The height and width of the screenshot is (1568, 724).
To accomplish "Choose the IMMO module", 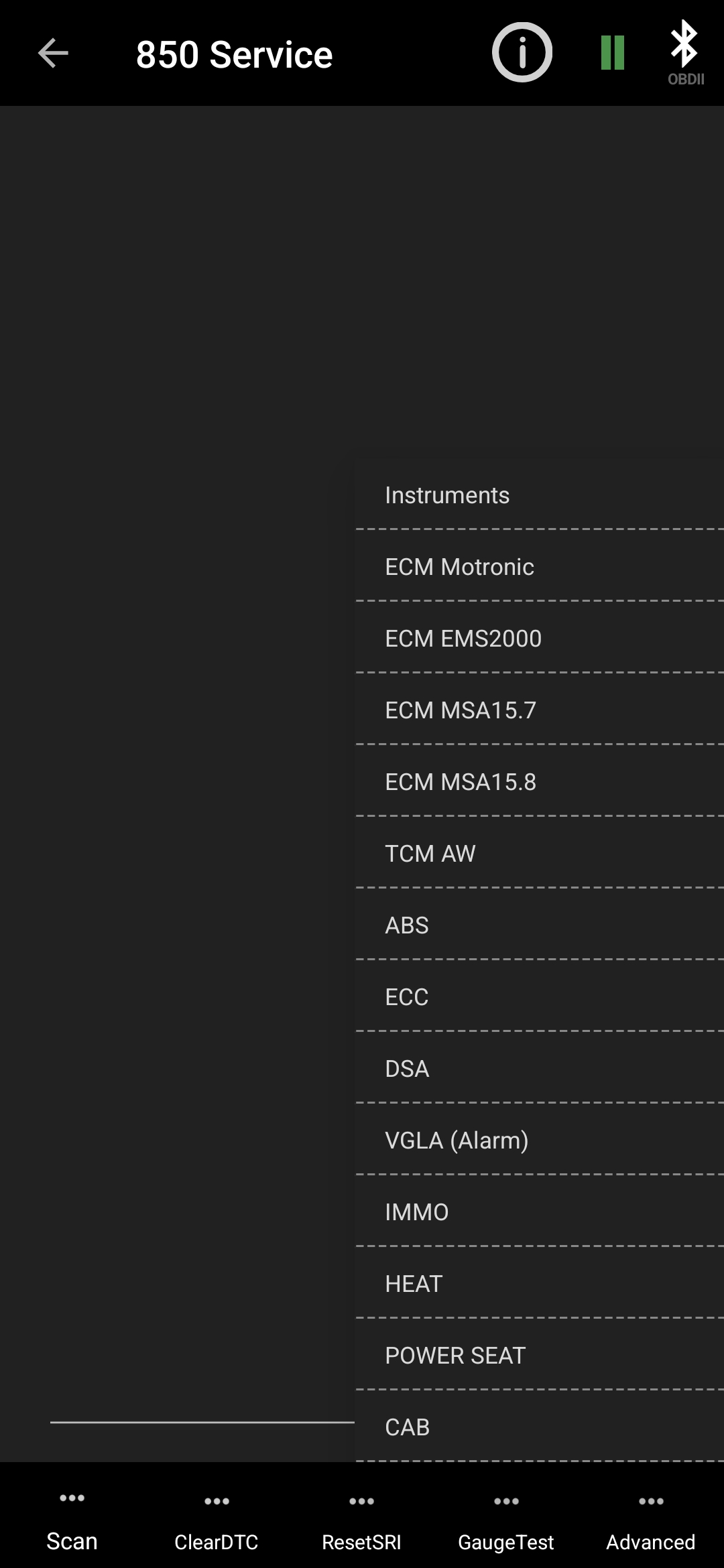I will pos(417,1212).
